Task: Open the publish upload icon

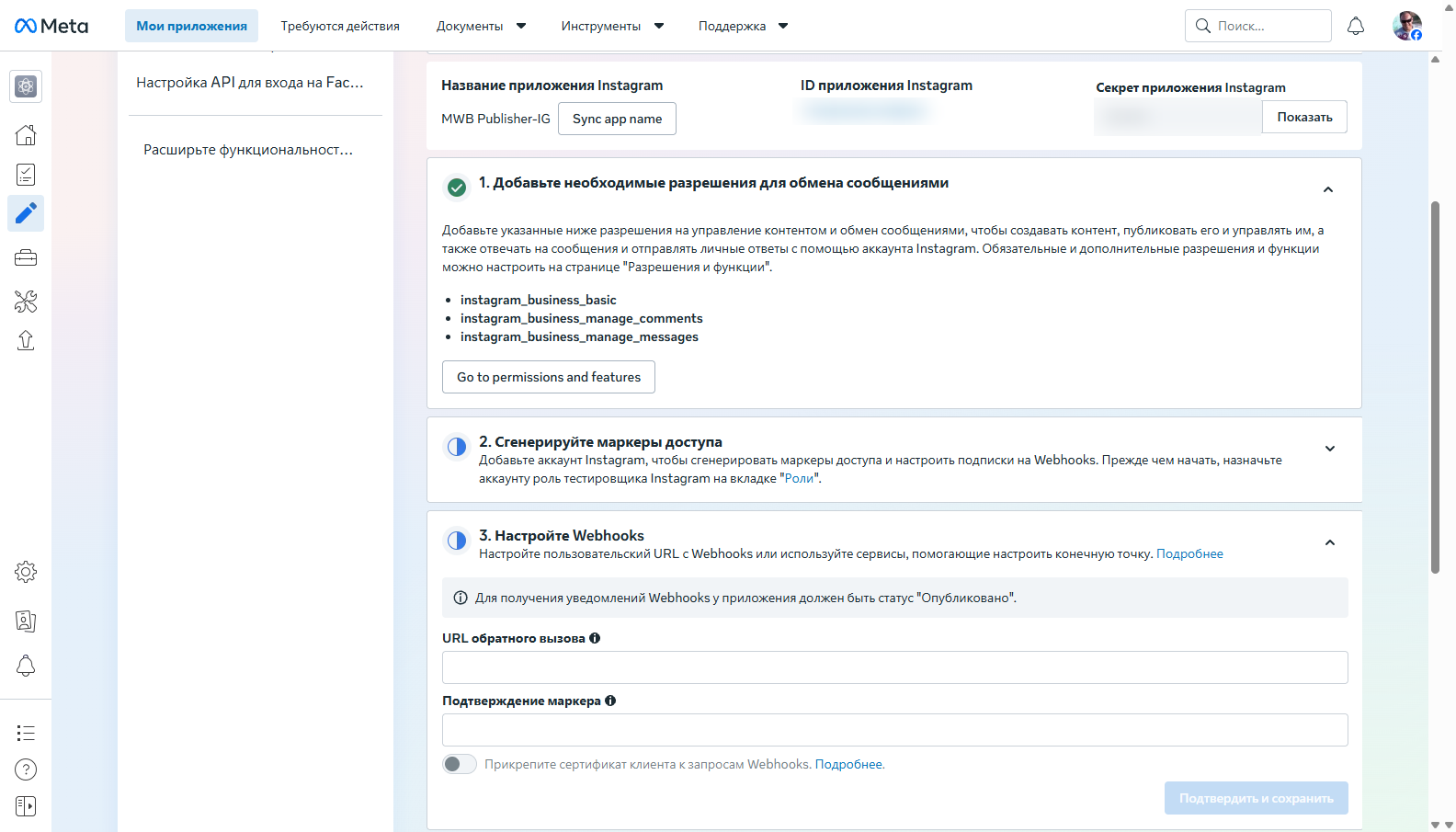Action: 26,340
